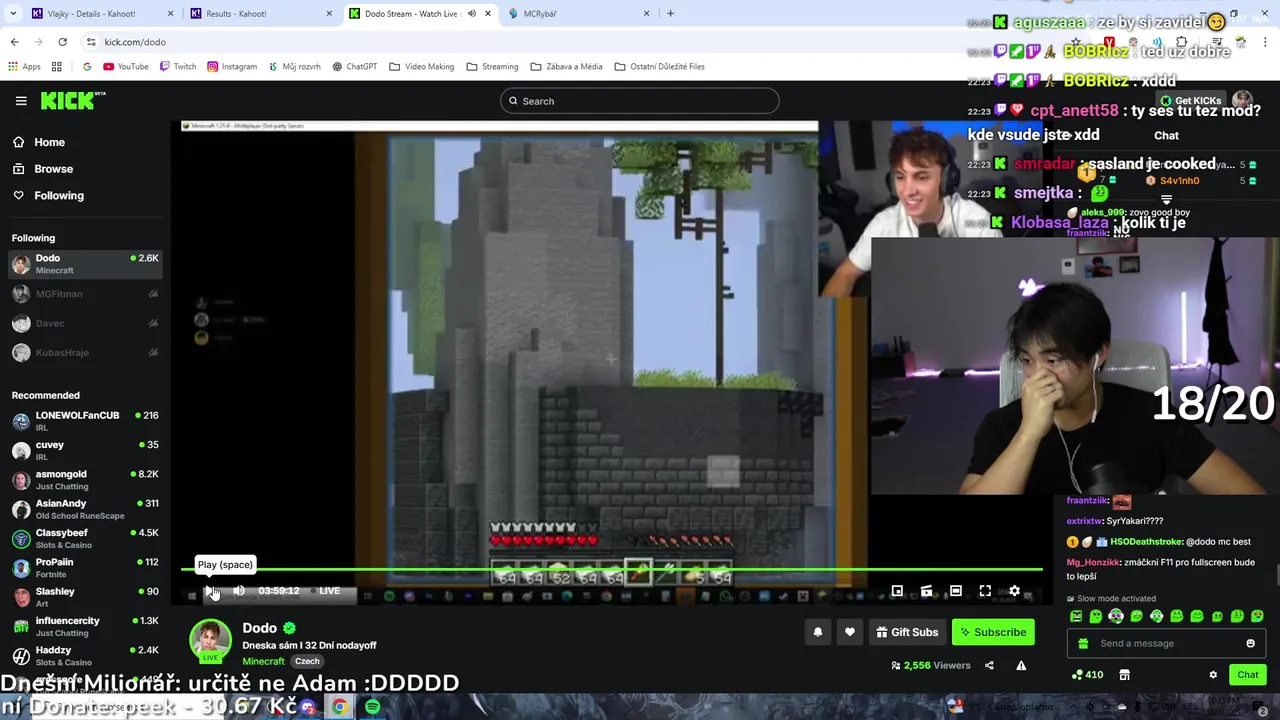Click the green KICK logo
The height and width of the screenshot is (720, 1280).
pyautogui.click(x=73, y=100)
